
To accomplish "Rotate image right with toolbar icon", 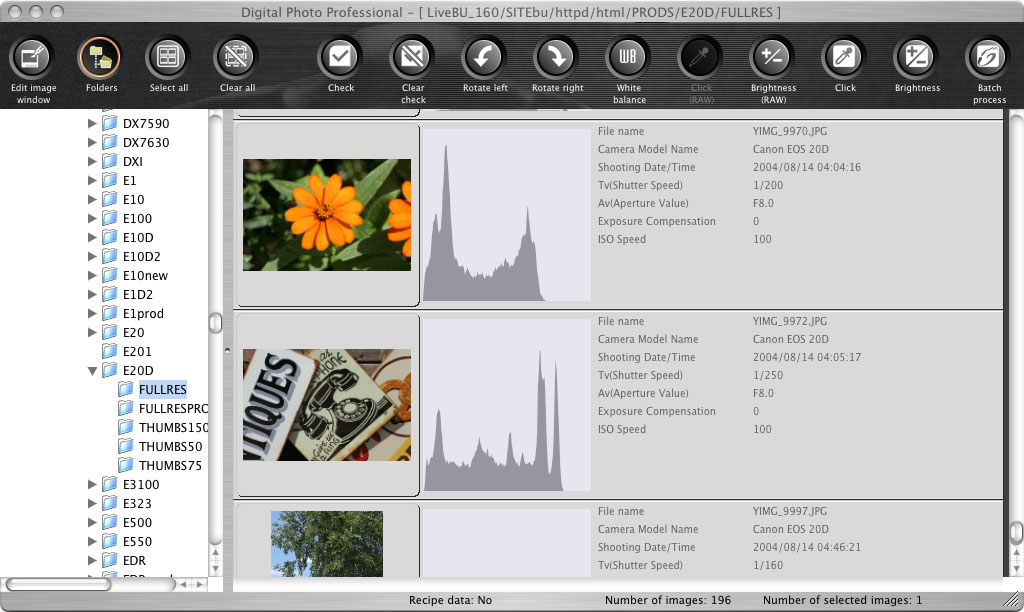I will point(557,58).
